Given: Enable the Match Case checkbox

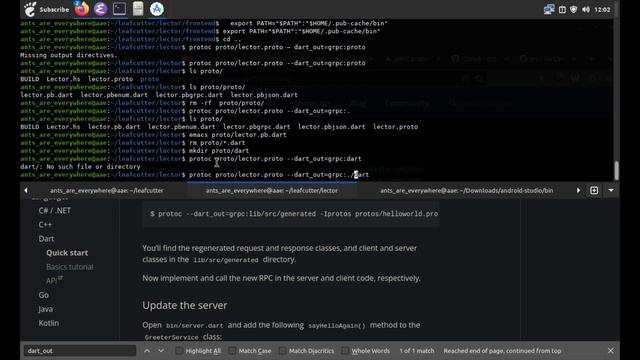Looking at the screenshot, I should tap(232, 351).
